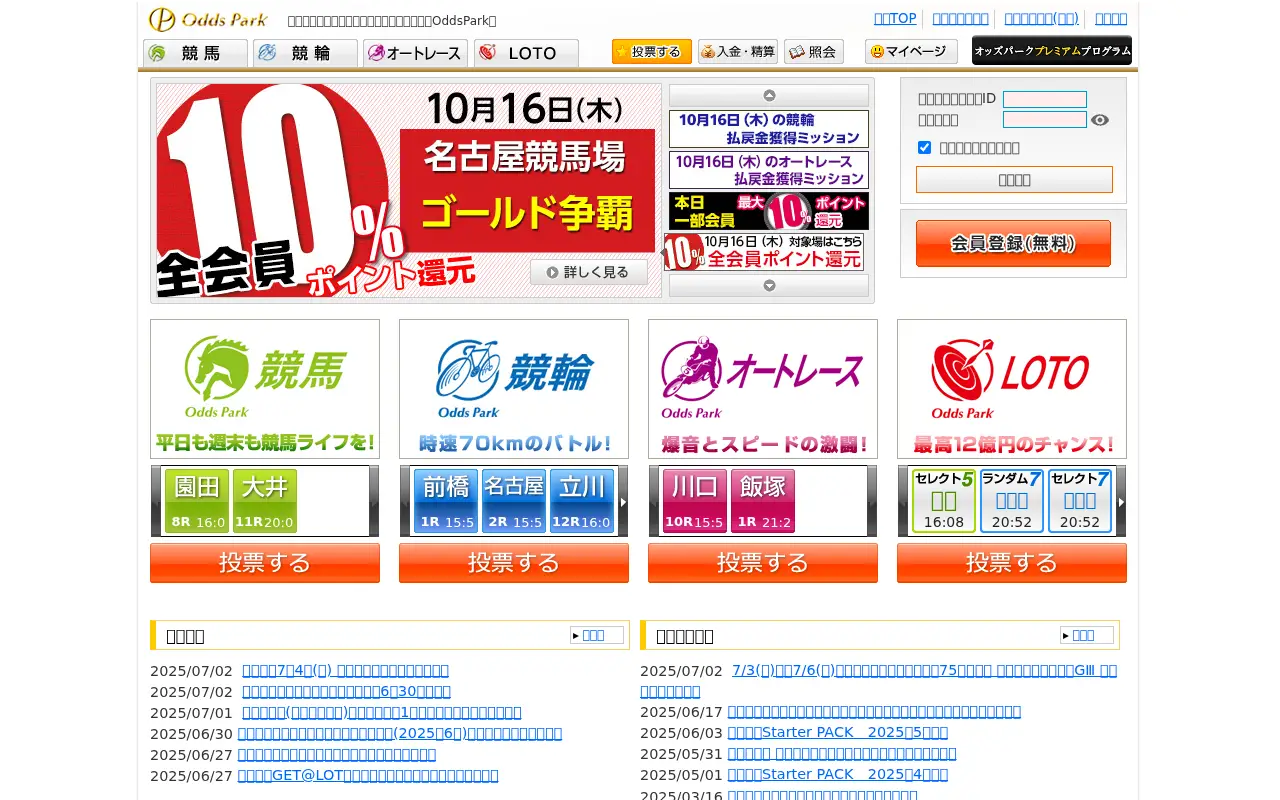This screenshot has height=800, width=1280.
Task: Open Starter PACK 2025 5 news link
Action: pyautogui.click(x=838, y=732)
